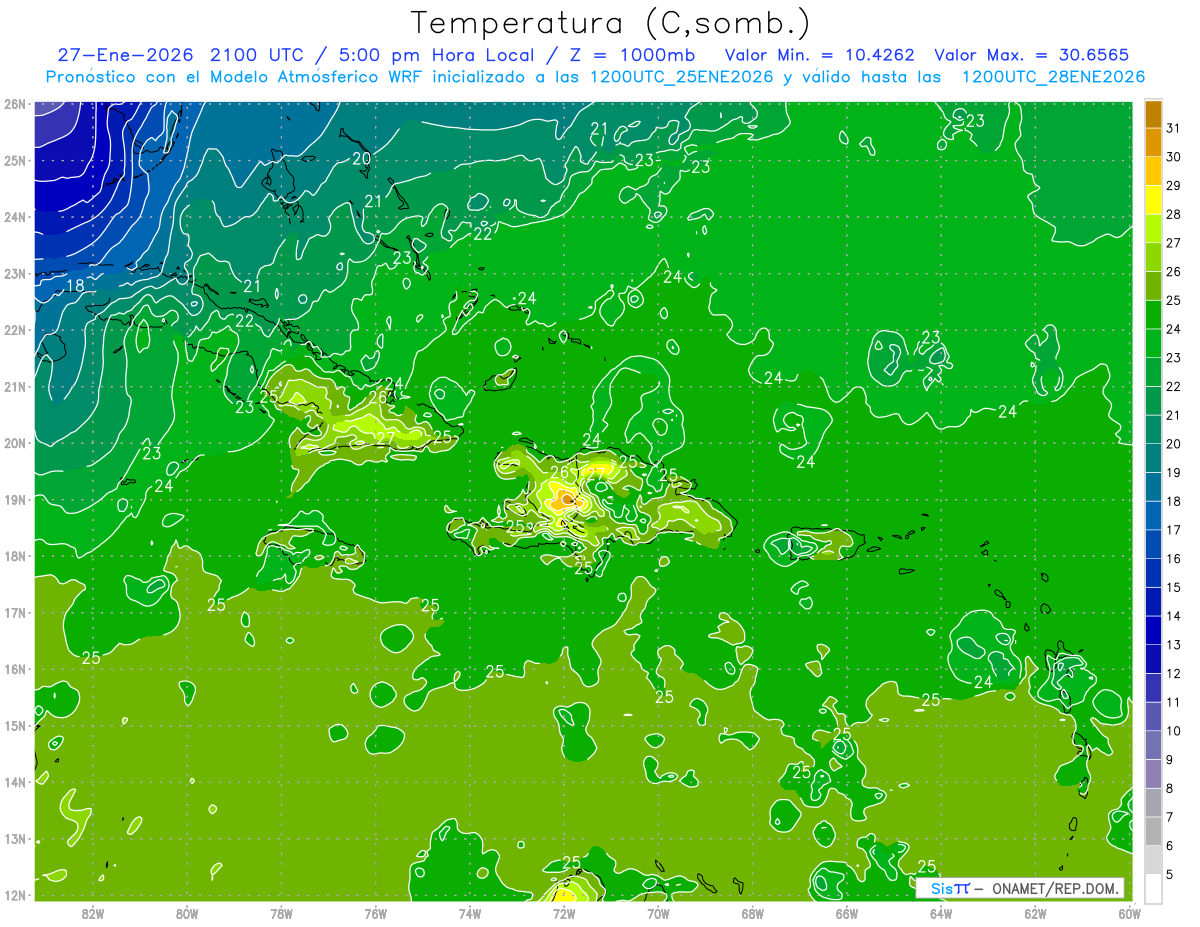Click the pressure level 'Z = 1000mb'

[633, 55]
